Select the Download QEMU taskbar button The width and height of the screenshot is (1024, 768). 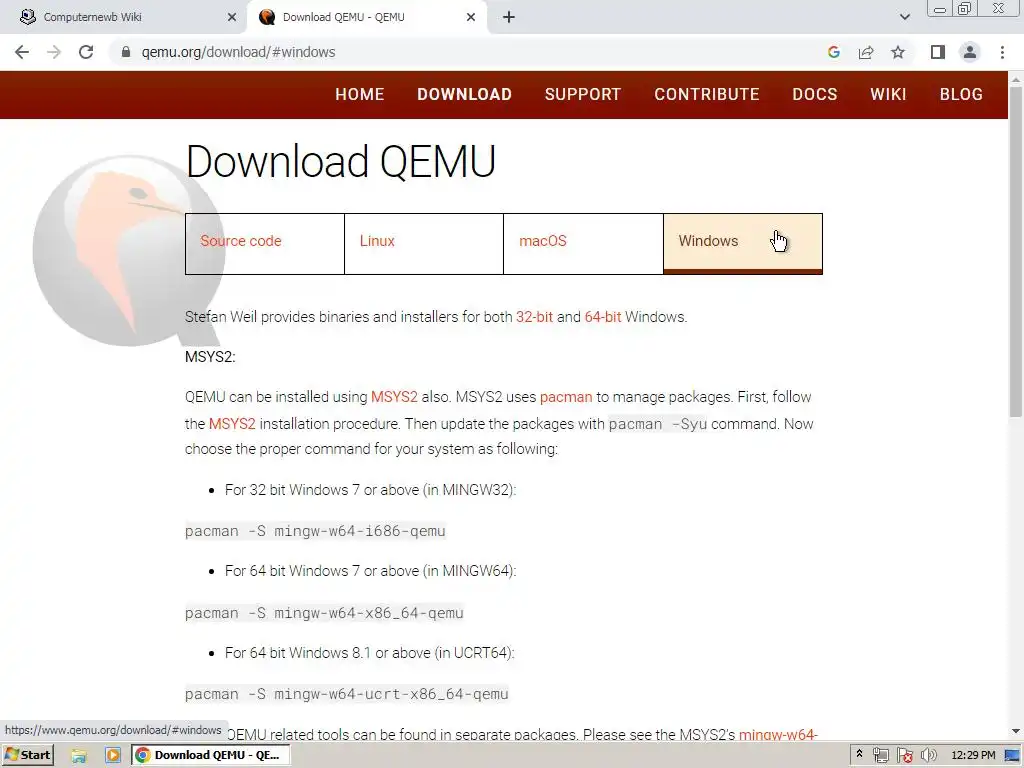pos(210,755)
